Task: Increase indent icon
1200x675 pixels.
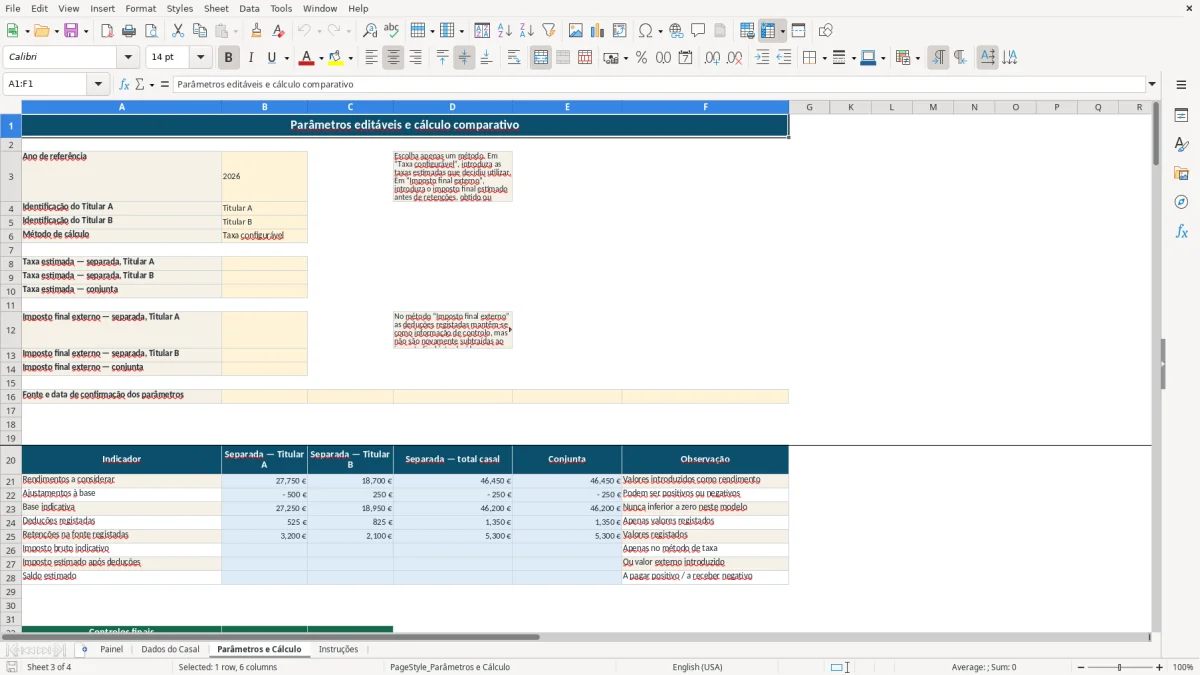Action: click(762, 58)
